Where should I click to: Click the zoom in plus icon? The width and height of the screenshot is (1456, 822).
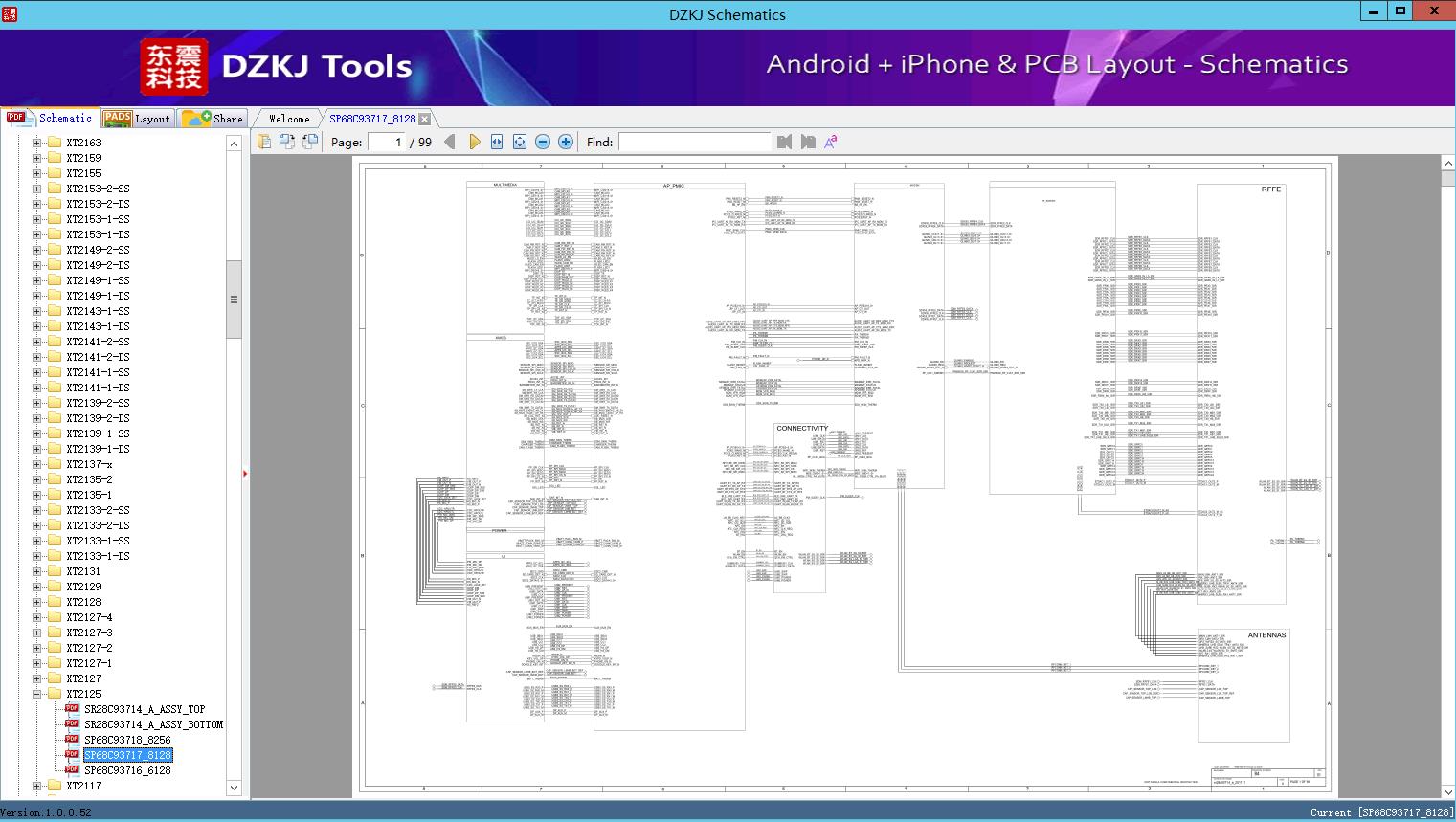[566, 142]
